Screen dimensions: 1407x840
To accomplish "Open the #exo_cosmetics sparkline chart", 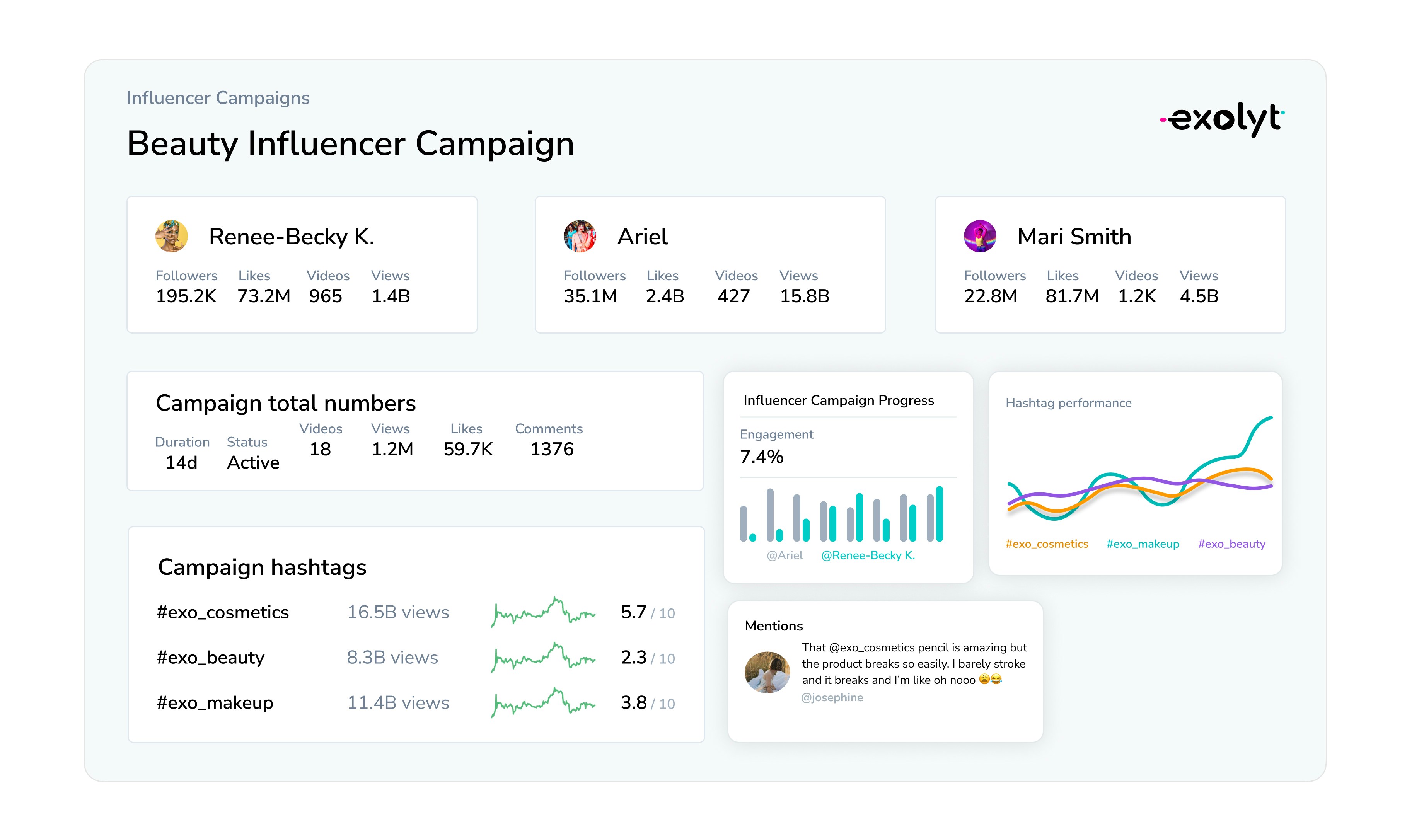I will pos(543,612).
